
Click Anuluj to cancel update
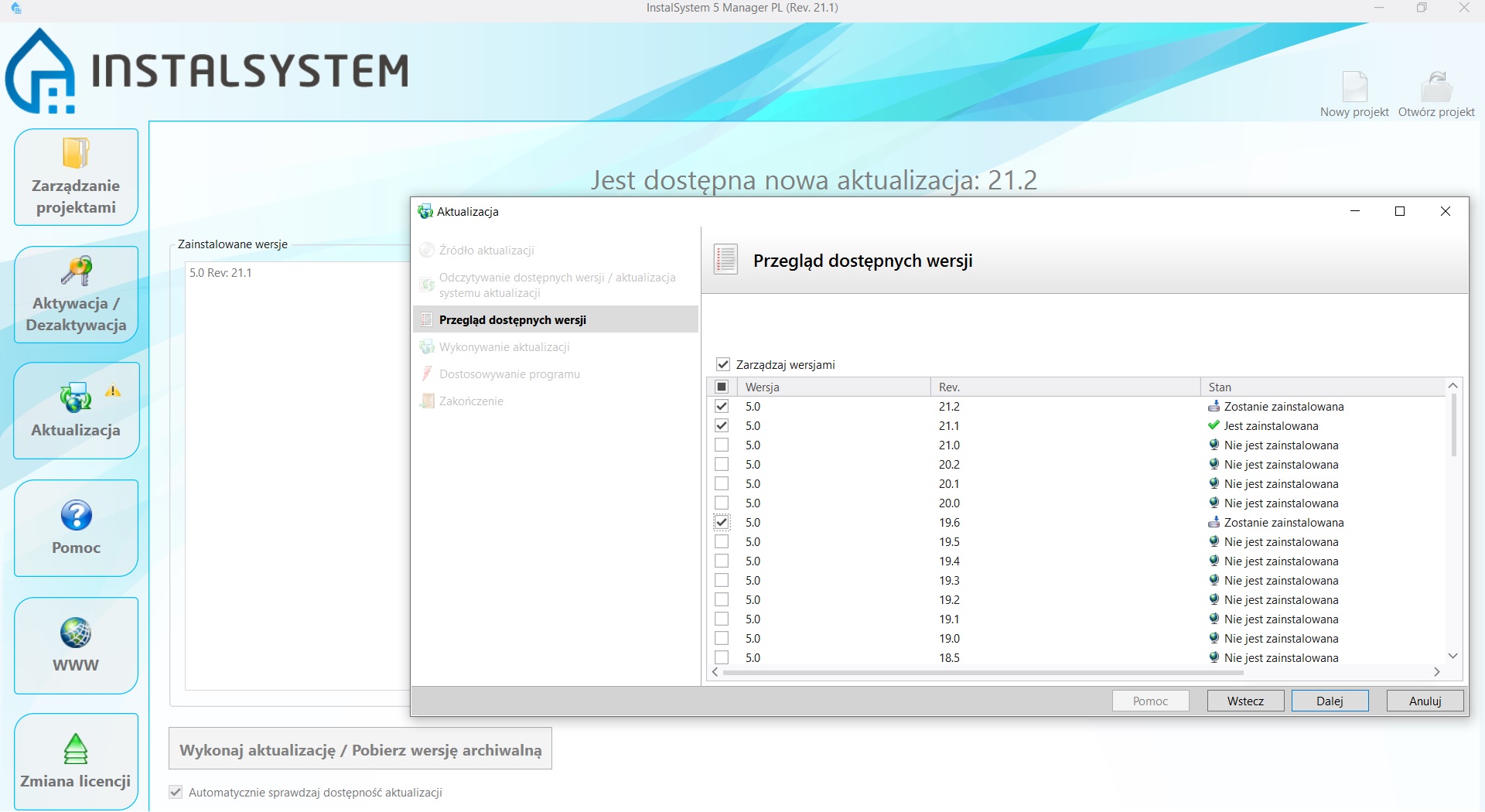tap(1425, 701)
